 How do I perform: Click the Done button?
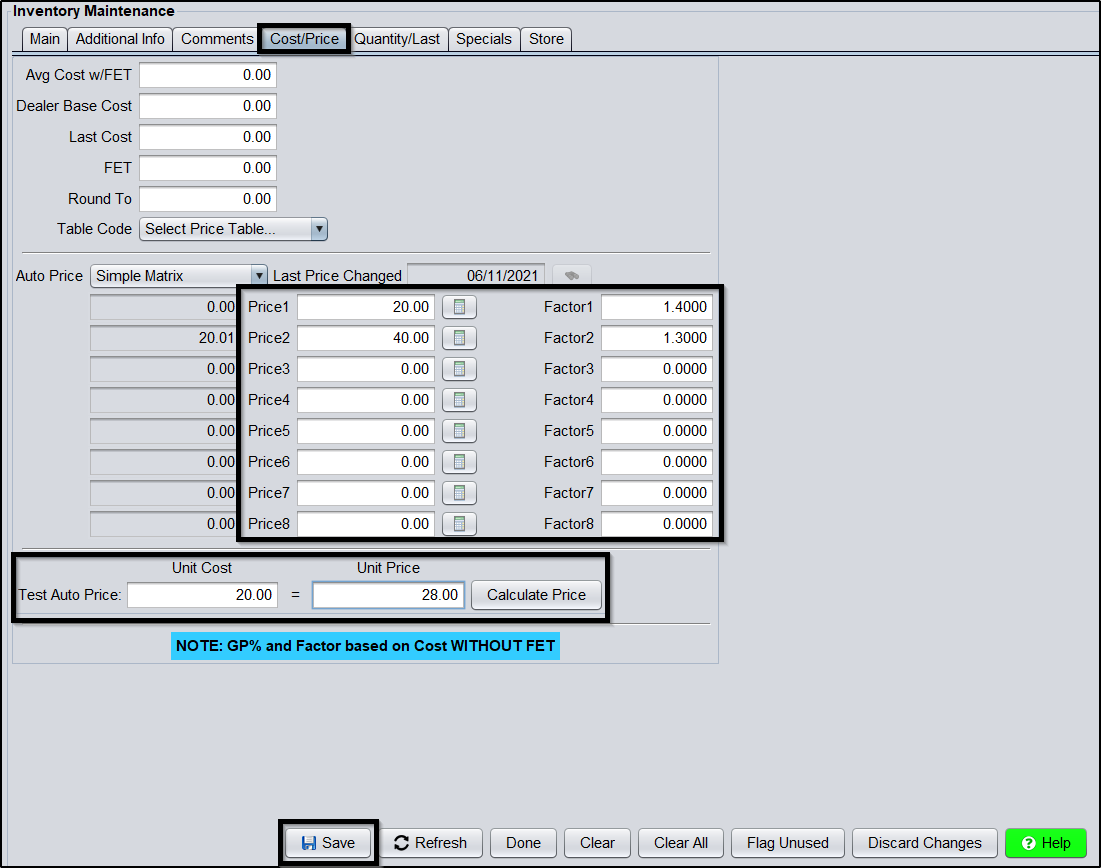pos(523,843)
